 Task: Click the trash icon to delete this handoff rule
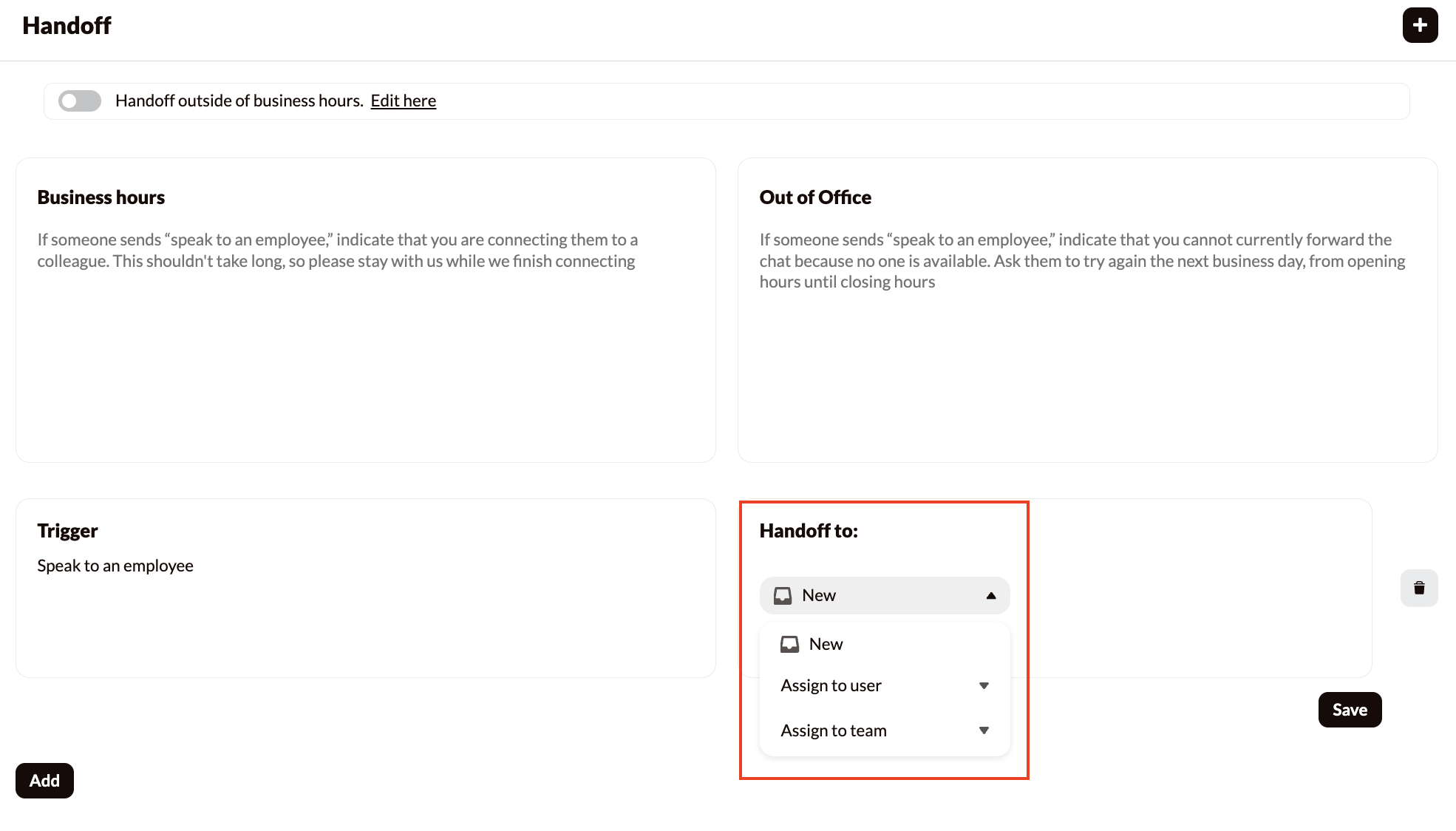point(1419,588)
